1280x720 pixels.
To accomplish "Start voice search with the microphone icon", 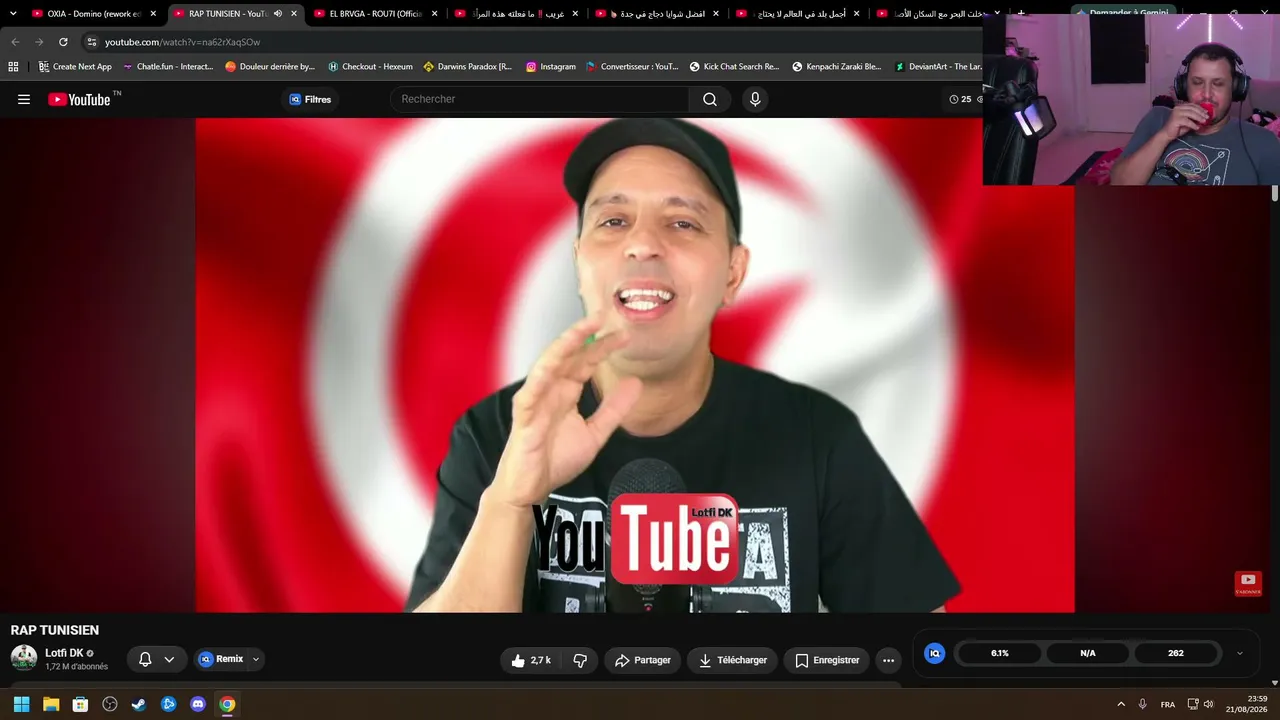I will click(755, 99).
